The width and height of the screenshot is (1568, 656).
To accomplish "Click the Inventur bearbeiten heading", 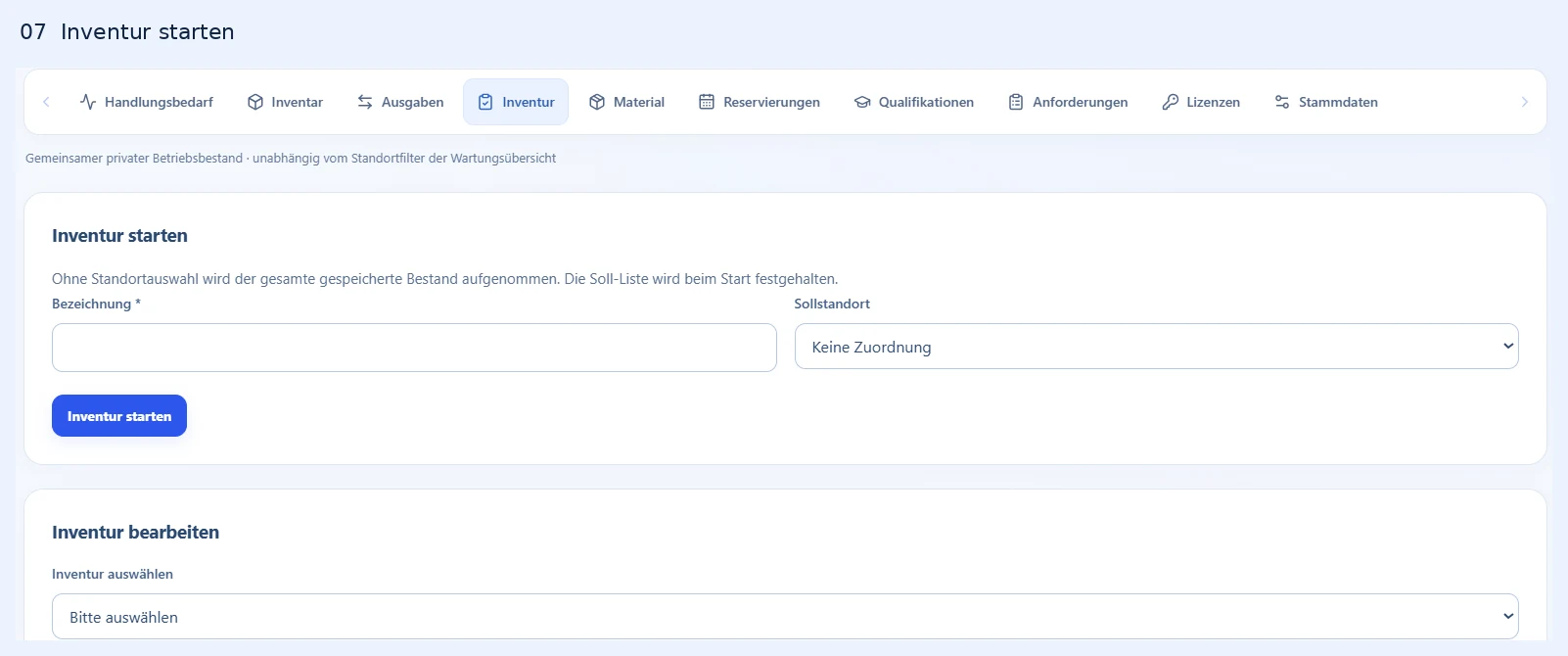I will tap(135, 533).
